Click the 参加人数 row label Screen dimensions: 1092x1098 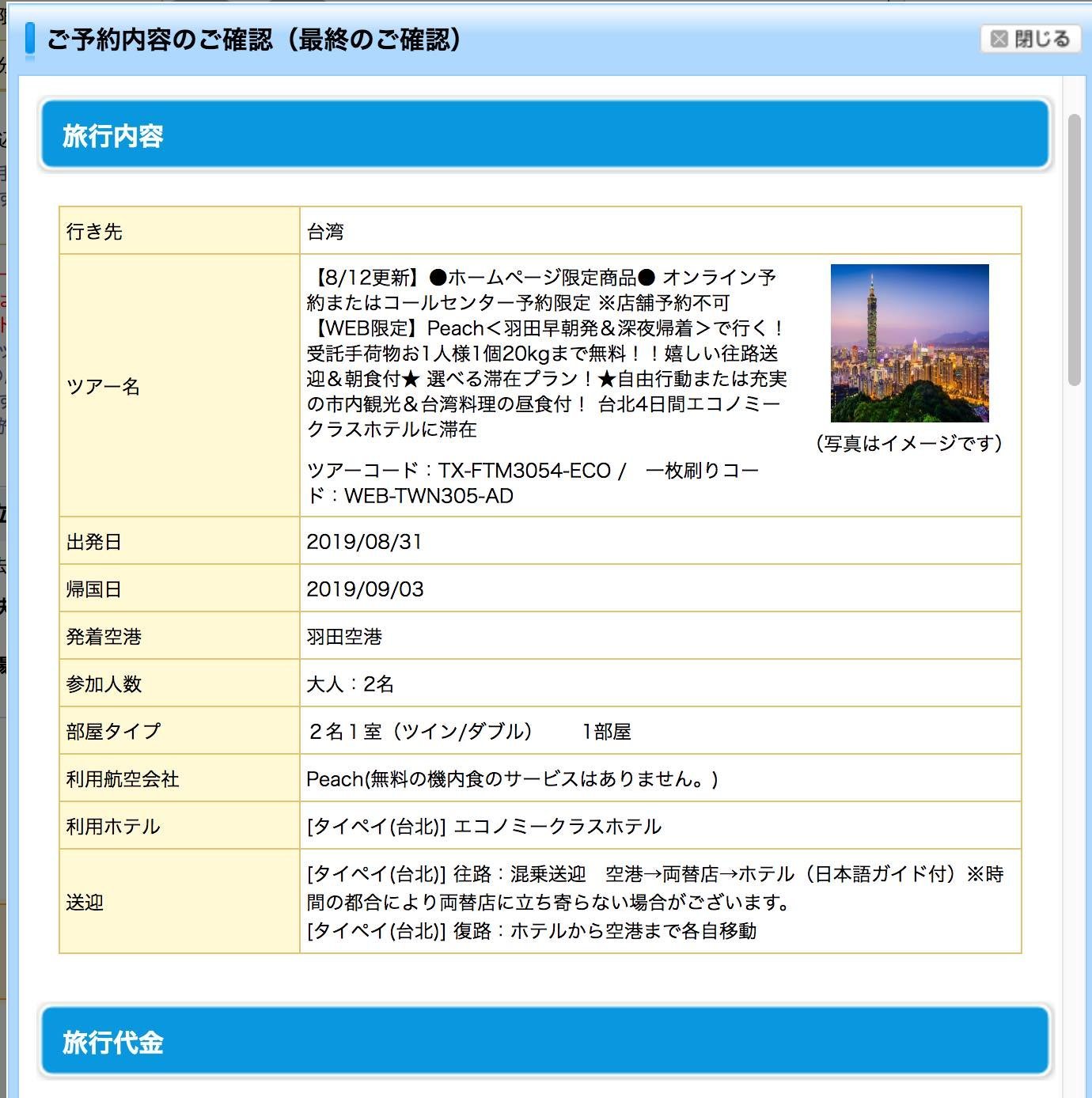click(104, 683)
